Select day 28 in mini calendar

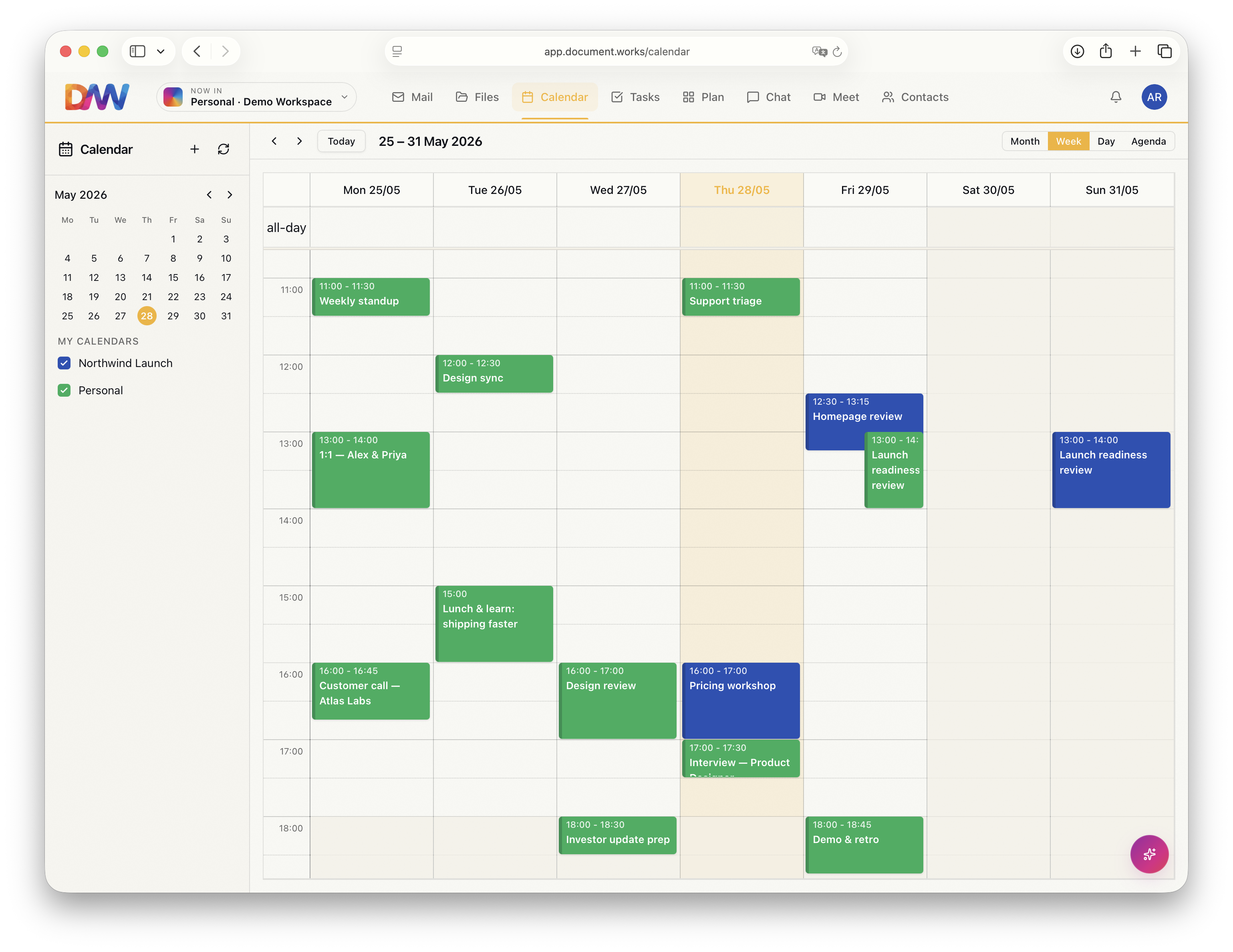[x=147, y=316]
